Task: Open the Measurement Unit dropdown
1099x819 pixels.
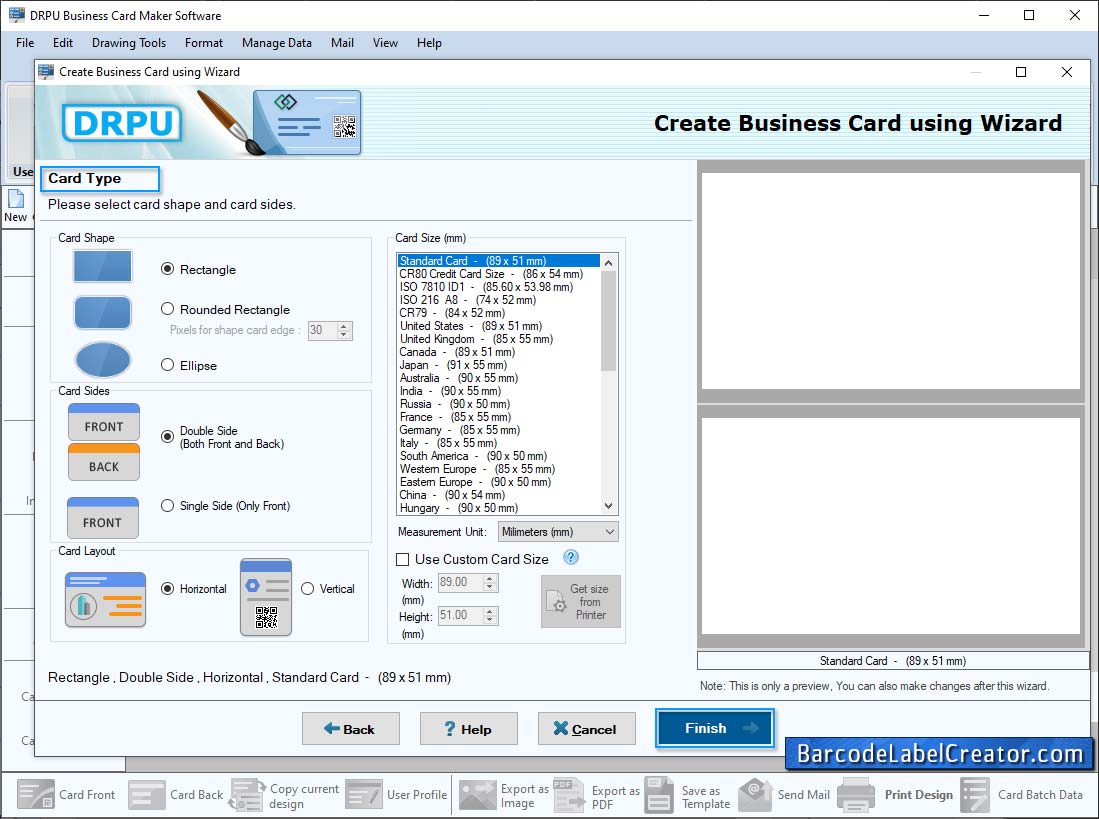Action: [558, 532]
